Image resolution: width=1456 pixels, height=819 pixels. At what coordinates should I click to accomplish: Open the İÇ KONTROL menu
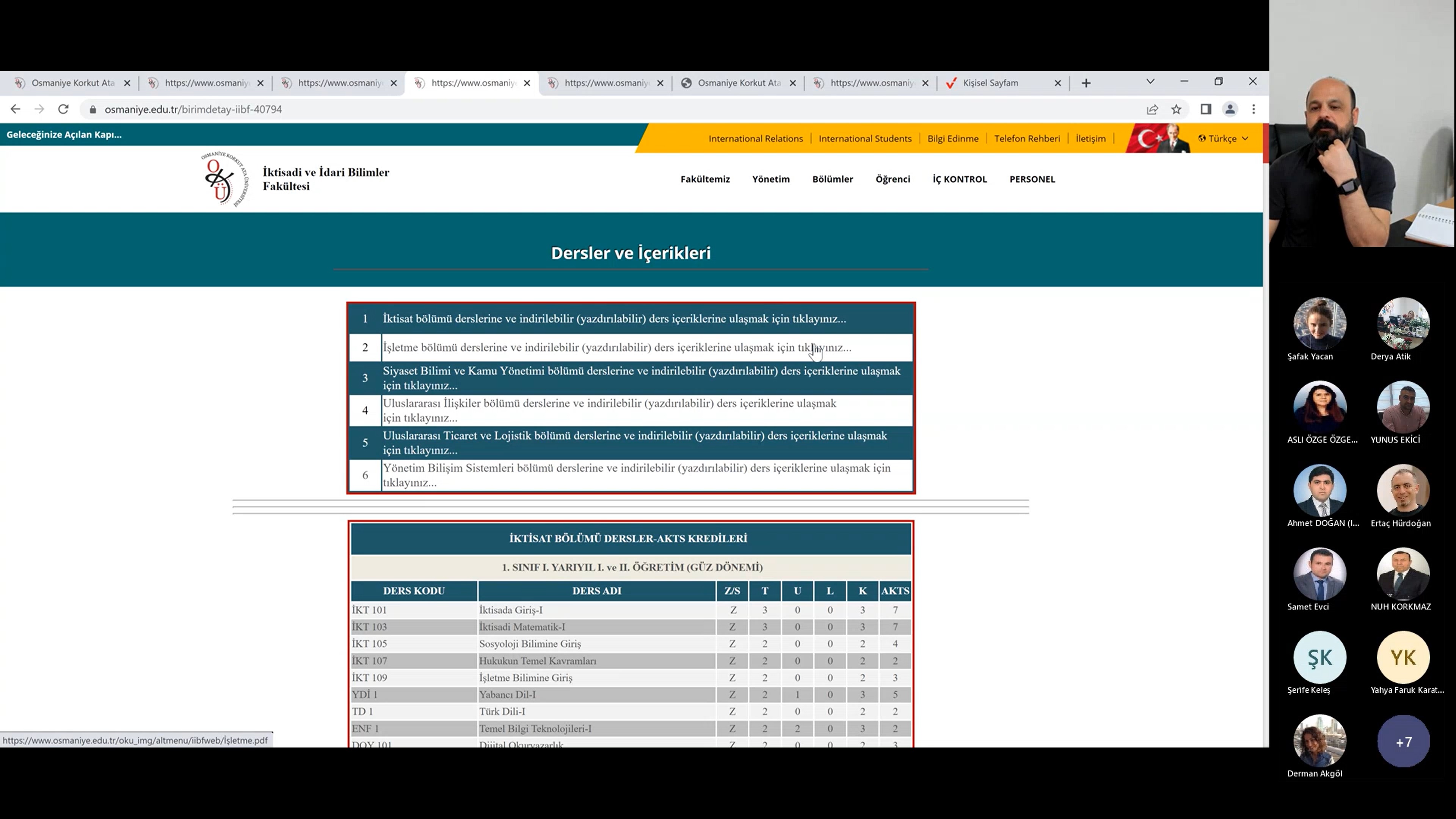(959, 179)
